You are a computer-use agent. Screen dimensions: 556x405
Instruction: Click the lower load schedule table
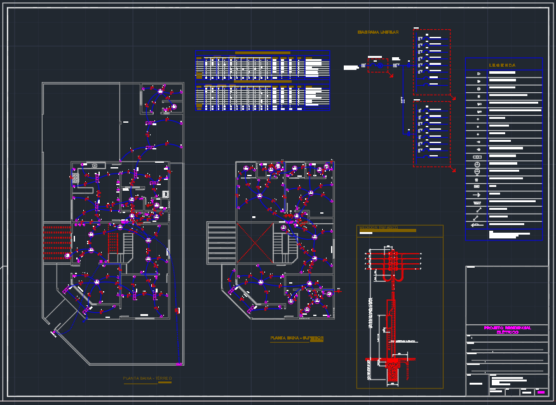click(x=263, y=95)
